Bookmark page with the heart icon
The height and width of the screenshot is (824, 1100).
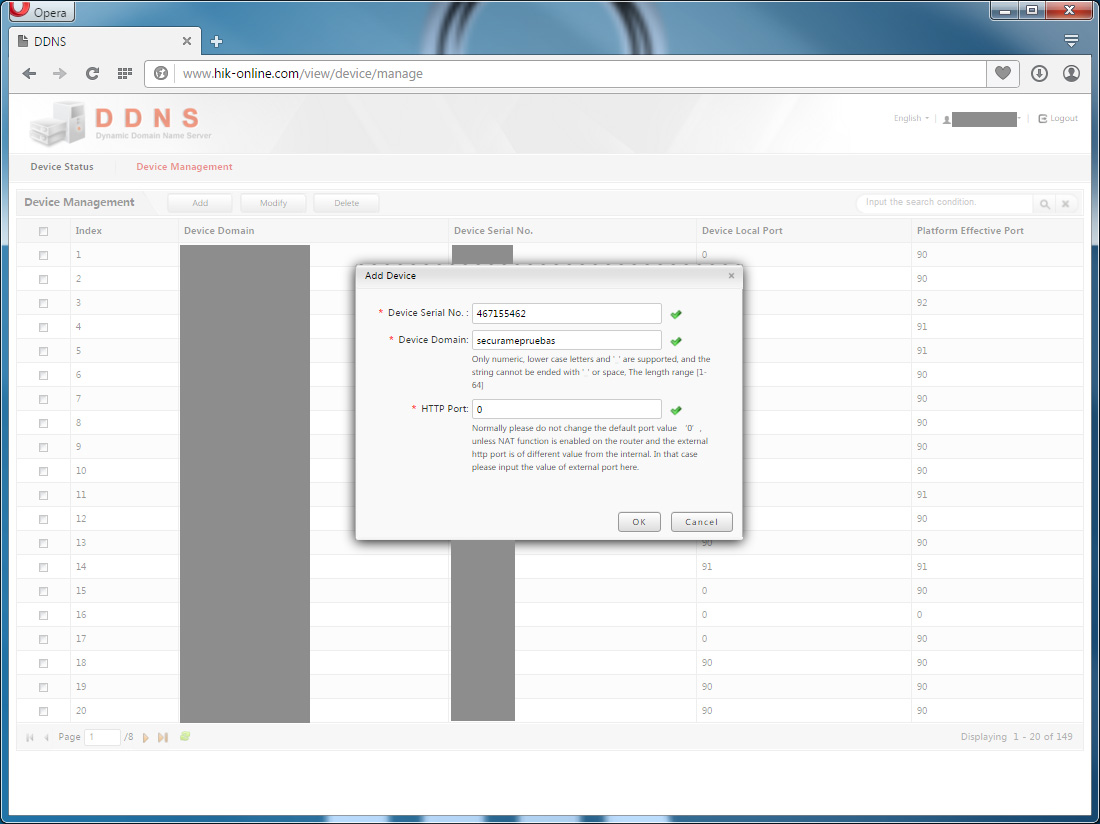click(x=1002, y=73)
